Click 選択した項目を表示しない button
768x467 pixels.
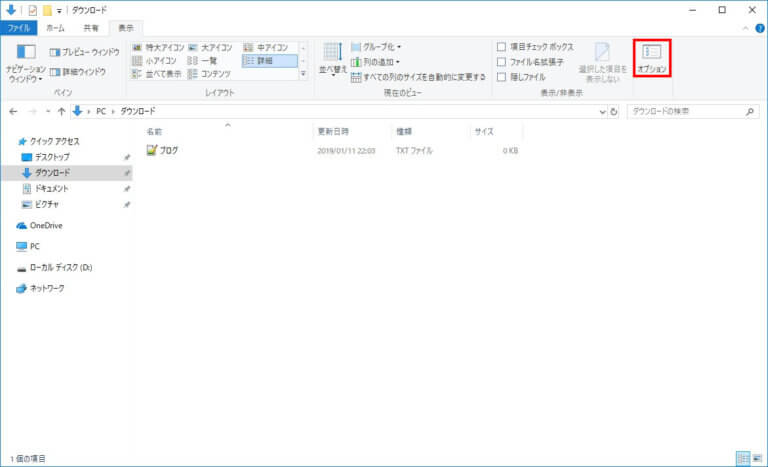click(x=602, y=62)
